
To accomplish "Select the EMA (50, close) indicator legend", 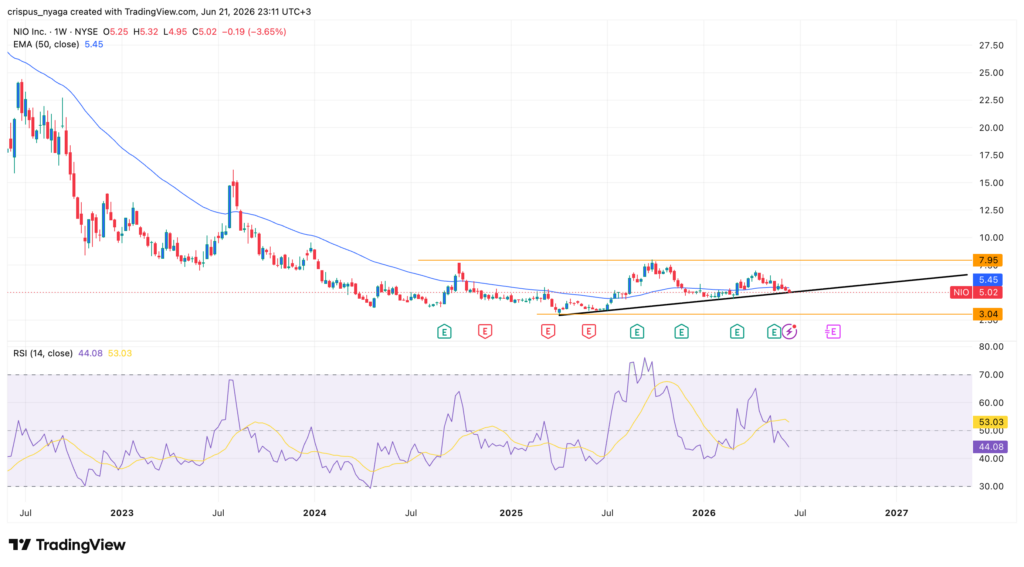I will point(46,44).
